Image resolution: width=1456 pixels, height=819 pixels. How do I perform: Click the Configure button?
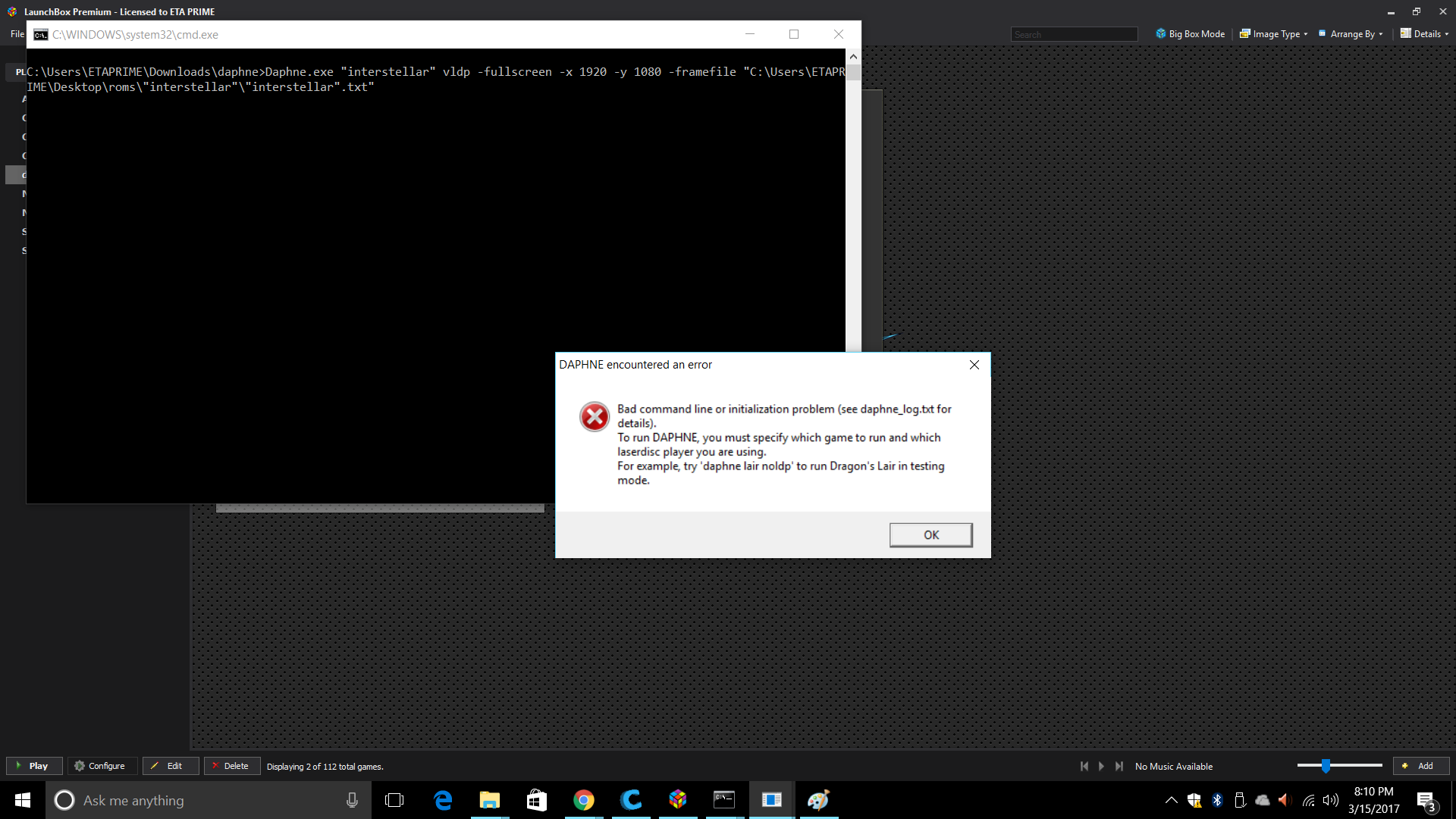click(101, 766)
